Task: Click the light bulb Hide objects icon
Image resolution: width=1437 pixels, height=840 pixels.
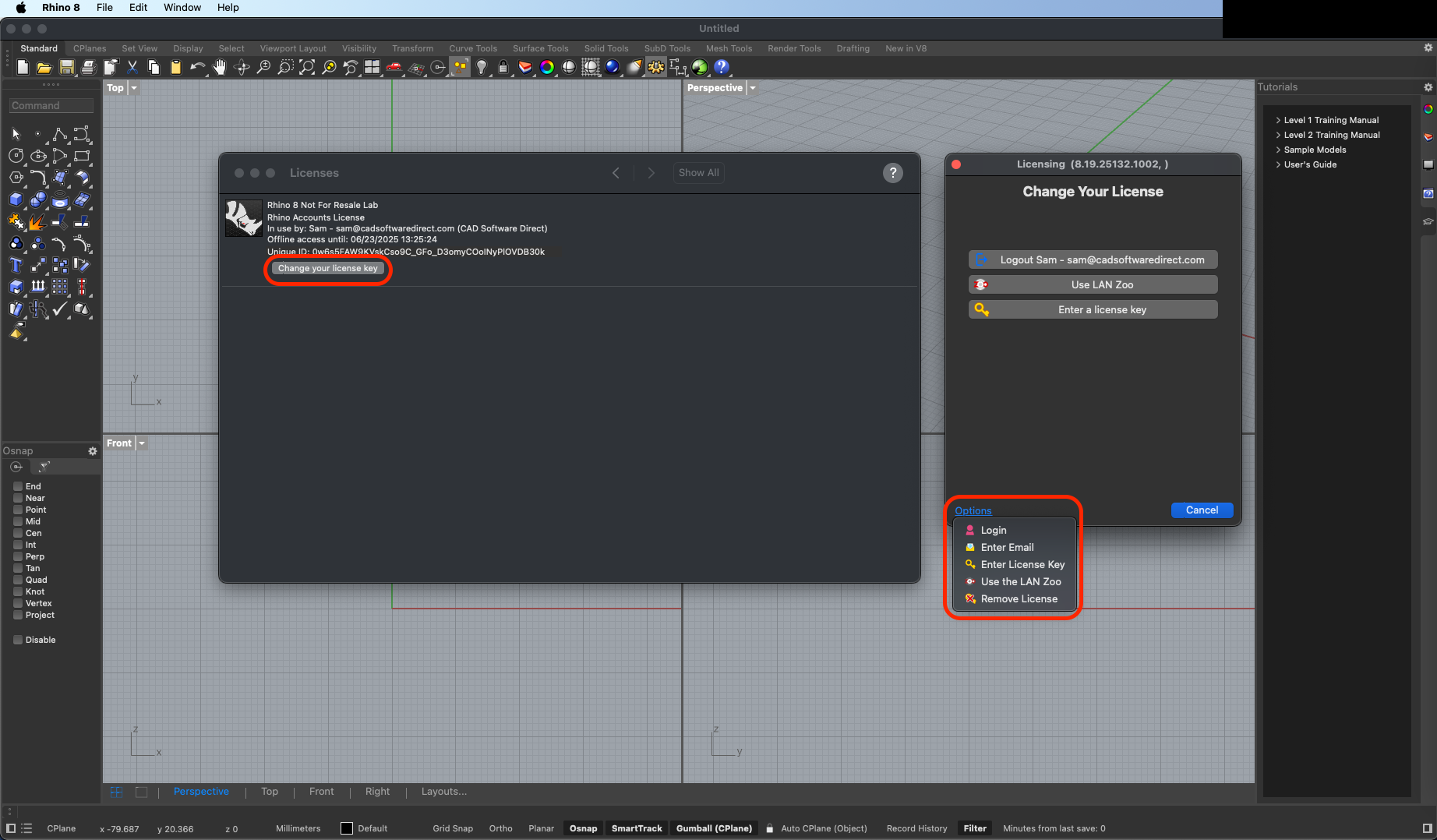Action: pyautogui.click(x=482, y=68)
